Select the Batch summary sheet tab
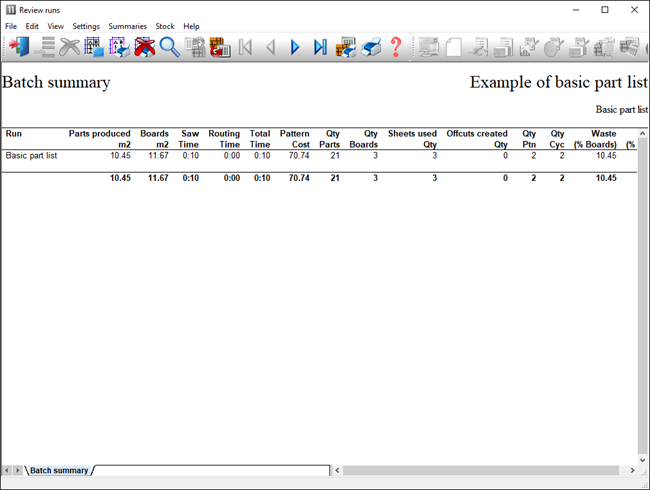This screenshot has height=490, width=650. point(58,470)
